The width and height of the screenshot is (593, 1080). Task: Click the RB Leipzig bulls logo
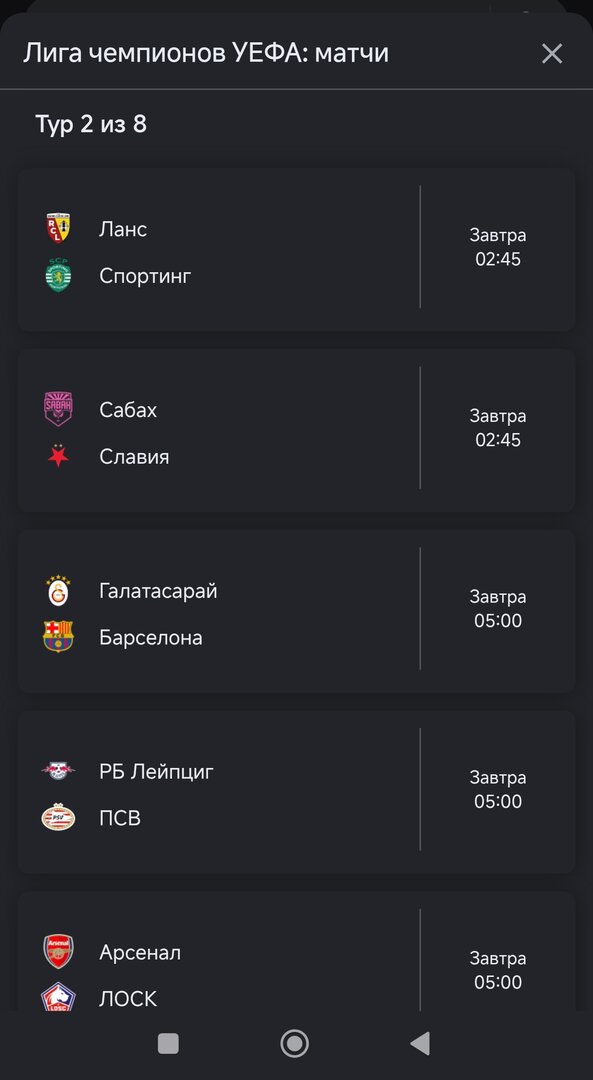click(58, 771)
